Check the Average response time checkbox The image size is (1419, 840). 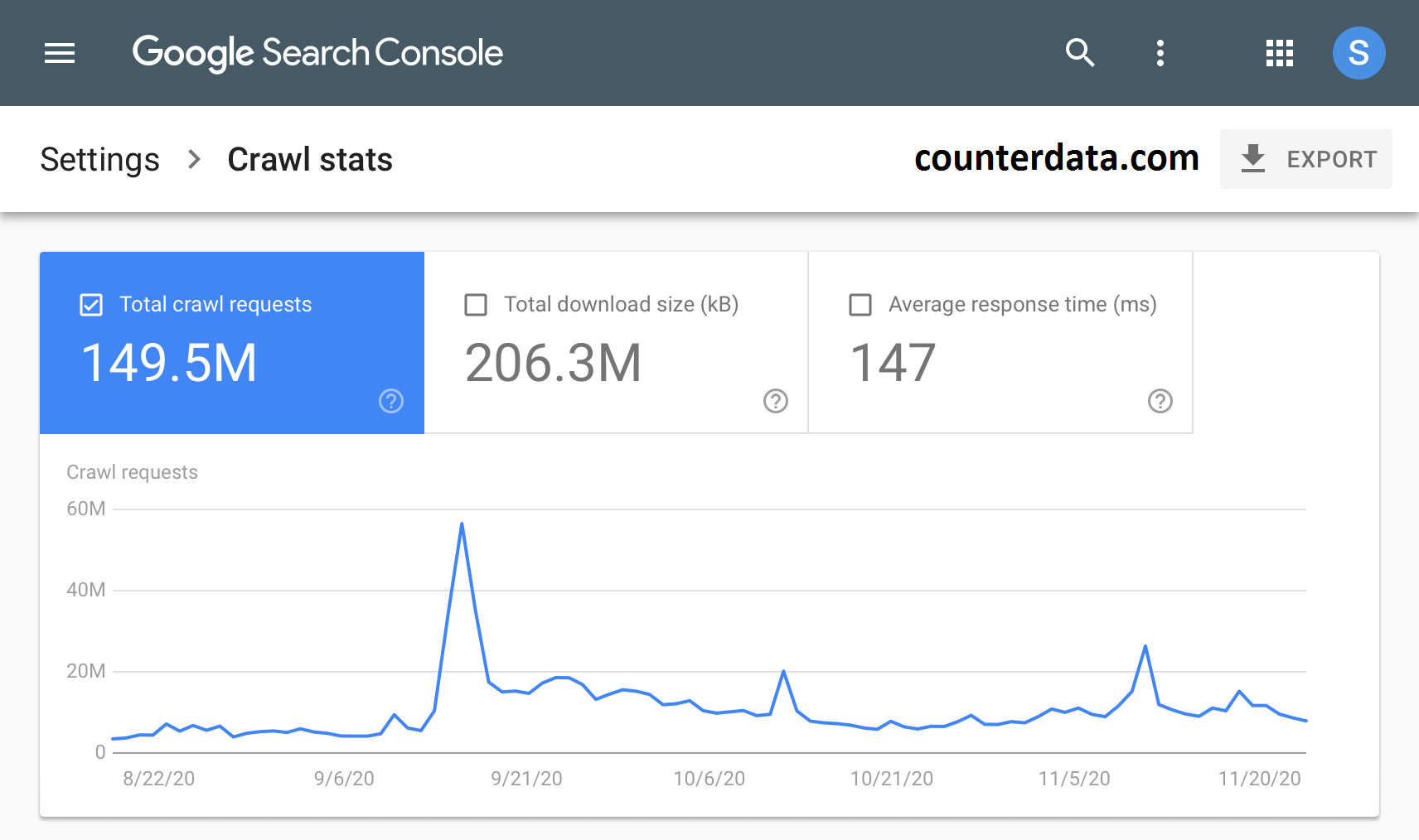[860, 305]
